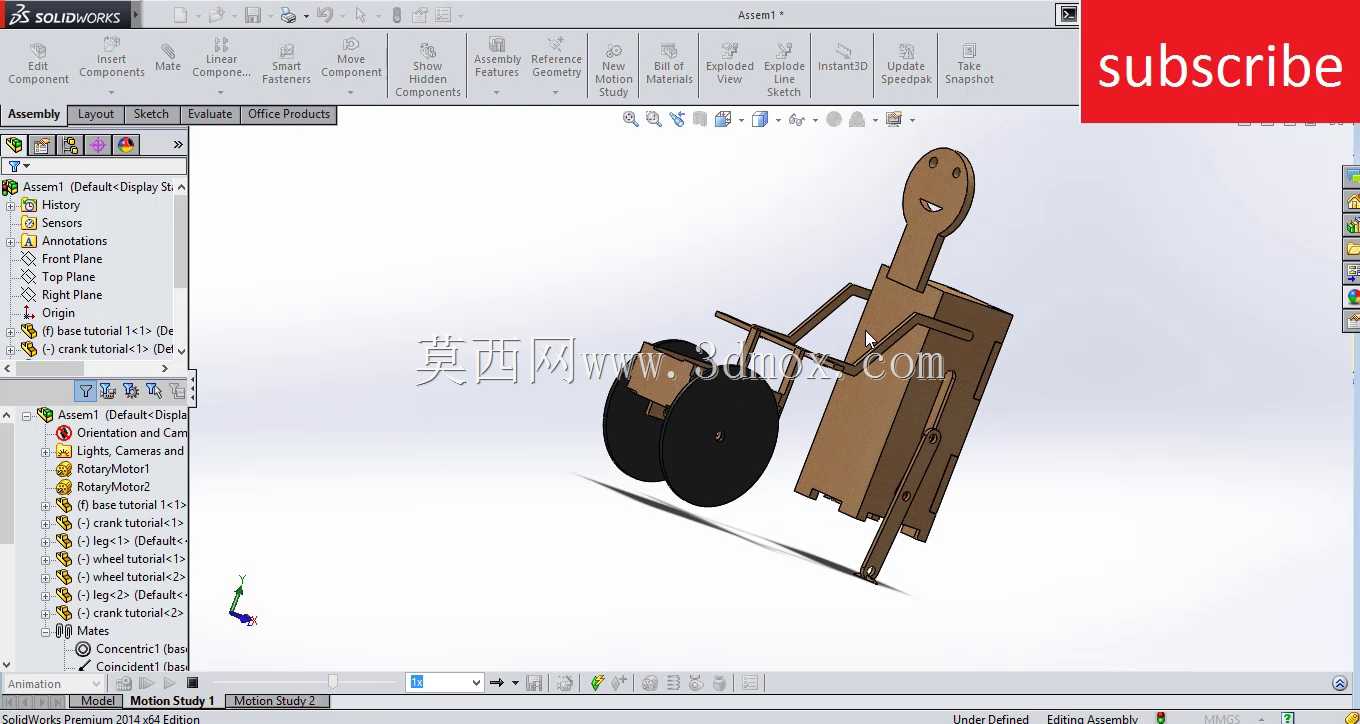Click the Edit Component tool

[38, 63]
